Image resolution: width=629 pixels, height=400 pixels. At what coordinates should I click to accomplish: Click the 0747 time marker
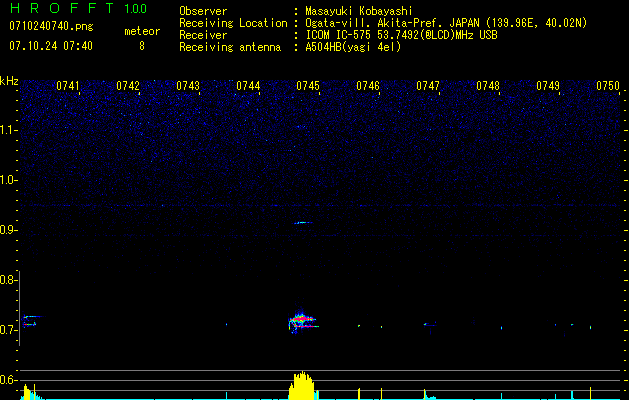[x=428, y=86]
